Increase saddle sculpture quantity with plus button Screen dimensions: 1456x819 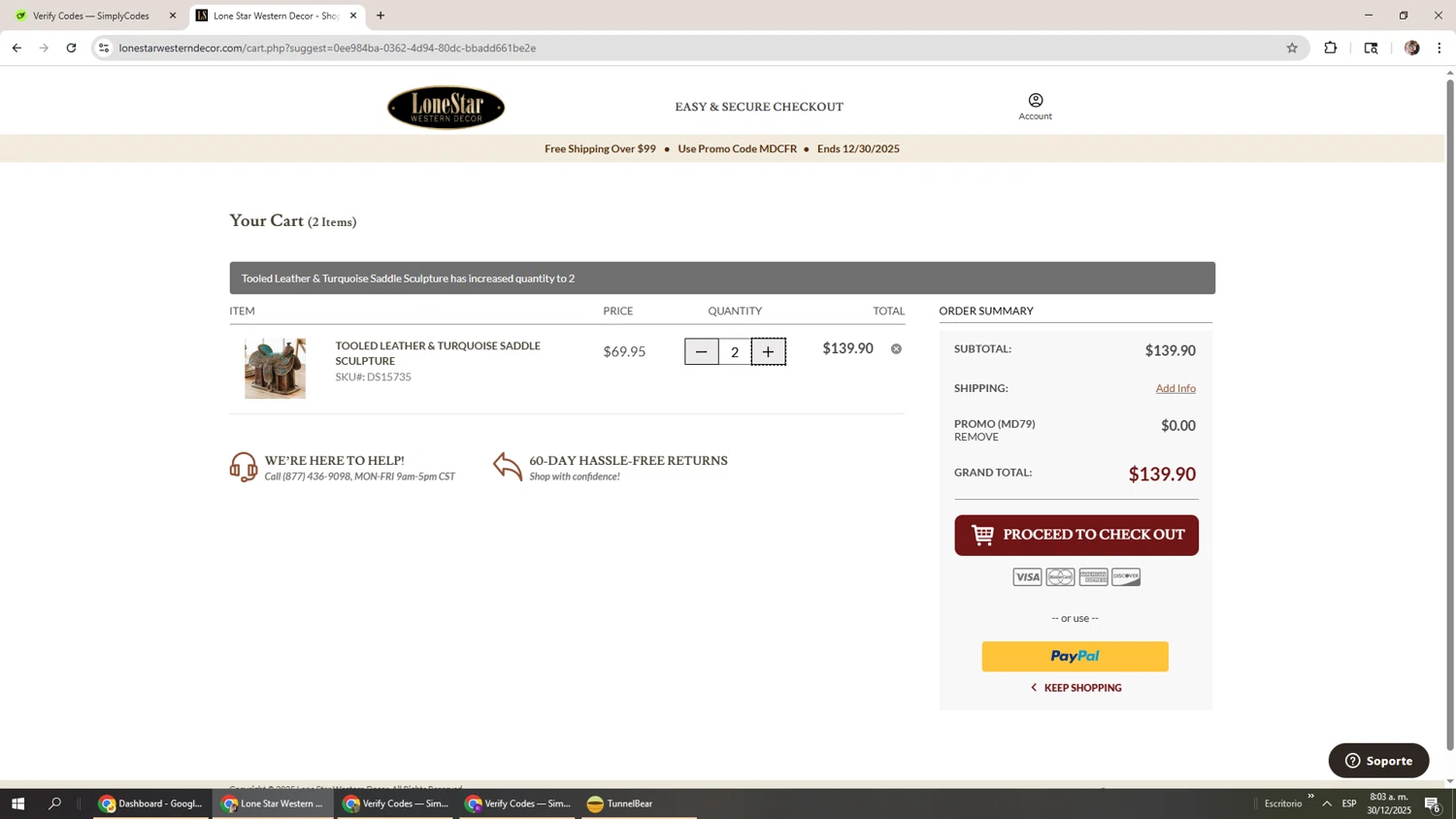point(768,351)
